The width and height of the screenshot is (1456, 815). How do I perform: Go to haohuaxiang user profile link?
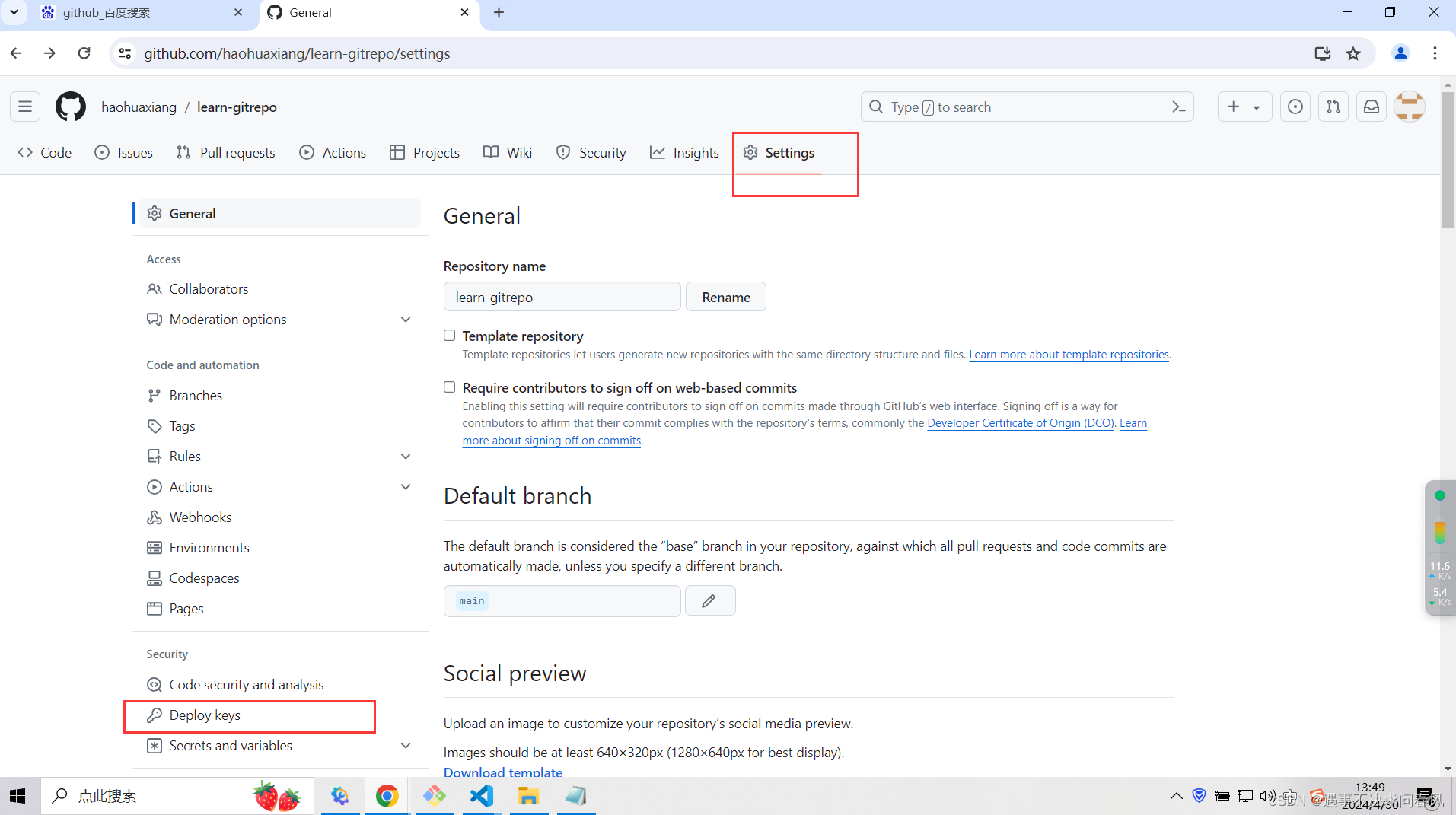[x=139, y=107]
